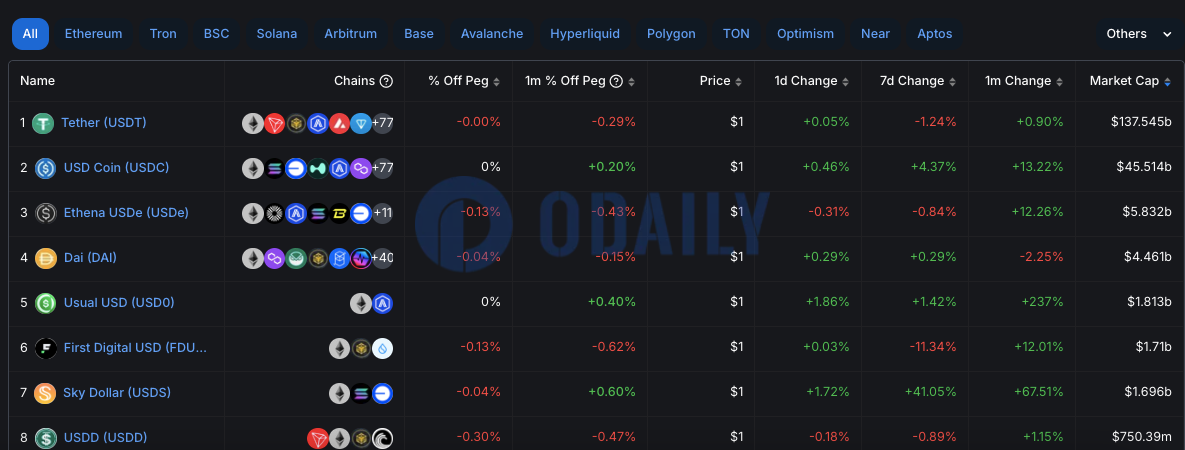Click the Sky Dollar logo icon
The height and width of the screenshot is (450, 1185).
click(x=45, y=393)
